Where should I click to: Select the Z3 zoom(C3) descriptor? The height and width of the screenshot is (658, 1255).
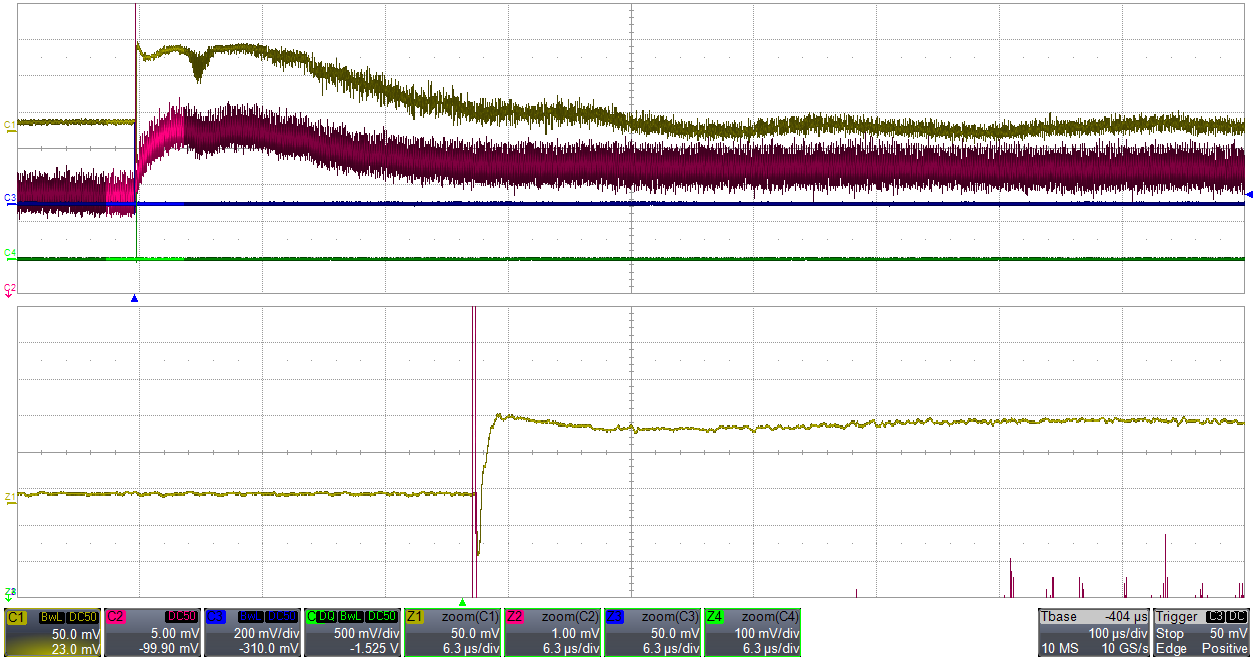[653, 632]
